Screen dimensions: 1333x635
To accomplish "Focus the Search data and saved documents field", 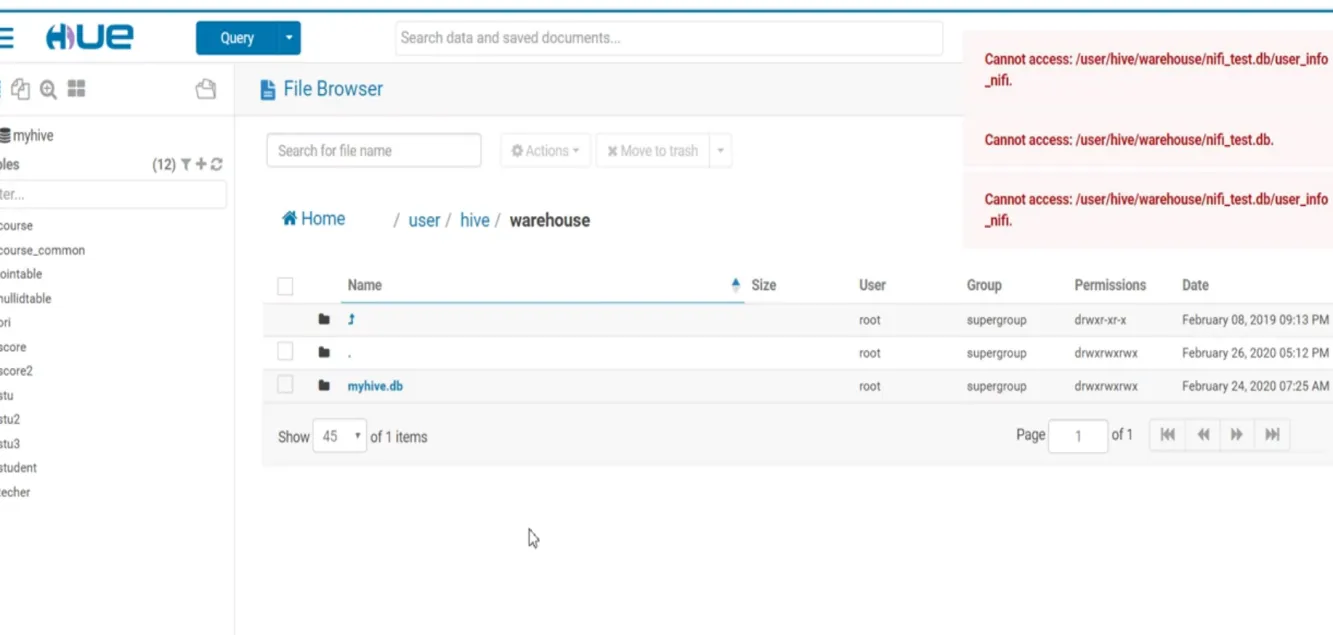I will point(669,38).
